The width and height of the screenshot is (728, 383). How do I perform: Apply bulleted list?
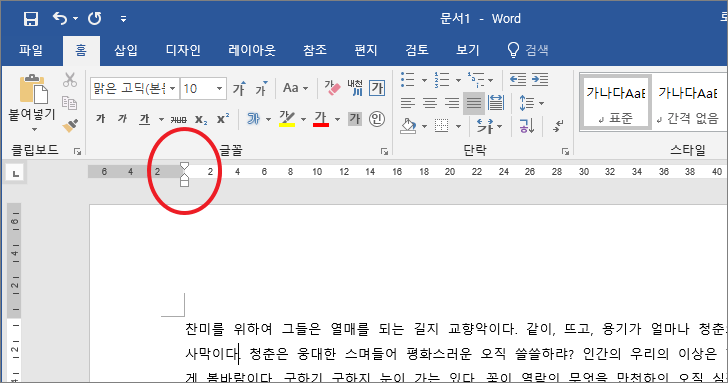click(407, 80)
